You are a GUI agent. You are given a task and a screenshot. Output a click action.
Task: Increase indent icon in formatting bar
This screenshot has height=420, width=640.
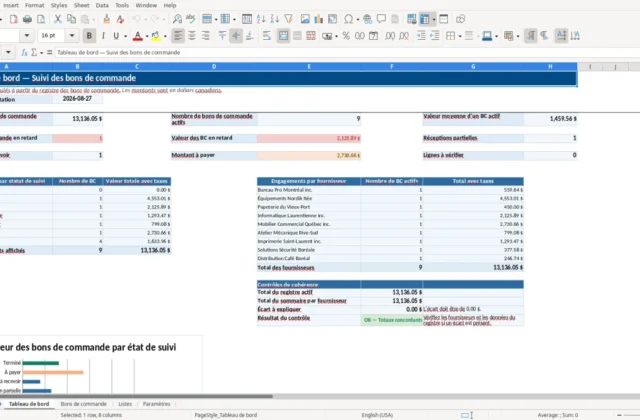tap(421, 36)
